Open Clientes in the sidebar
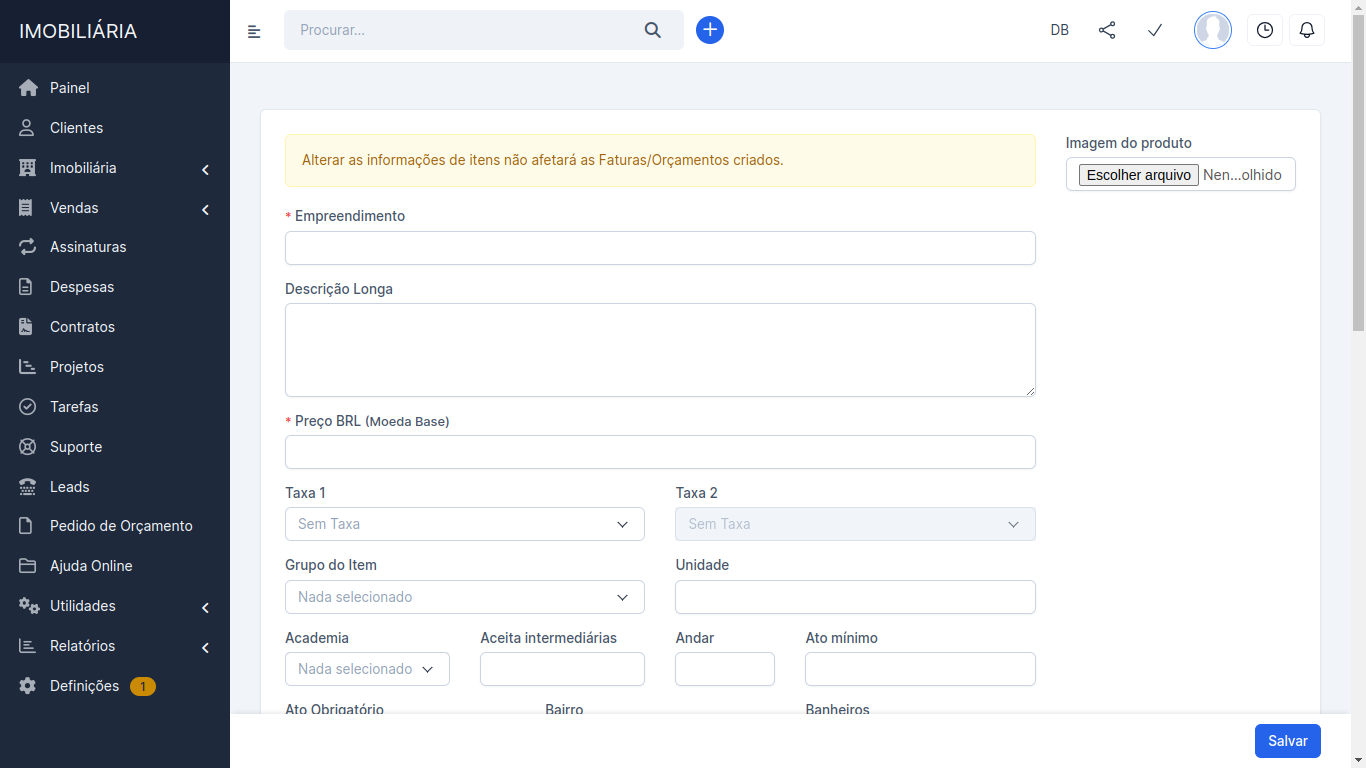The width and height of the screenshot is (1366, 768). (x=77, y=128)
